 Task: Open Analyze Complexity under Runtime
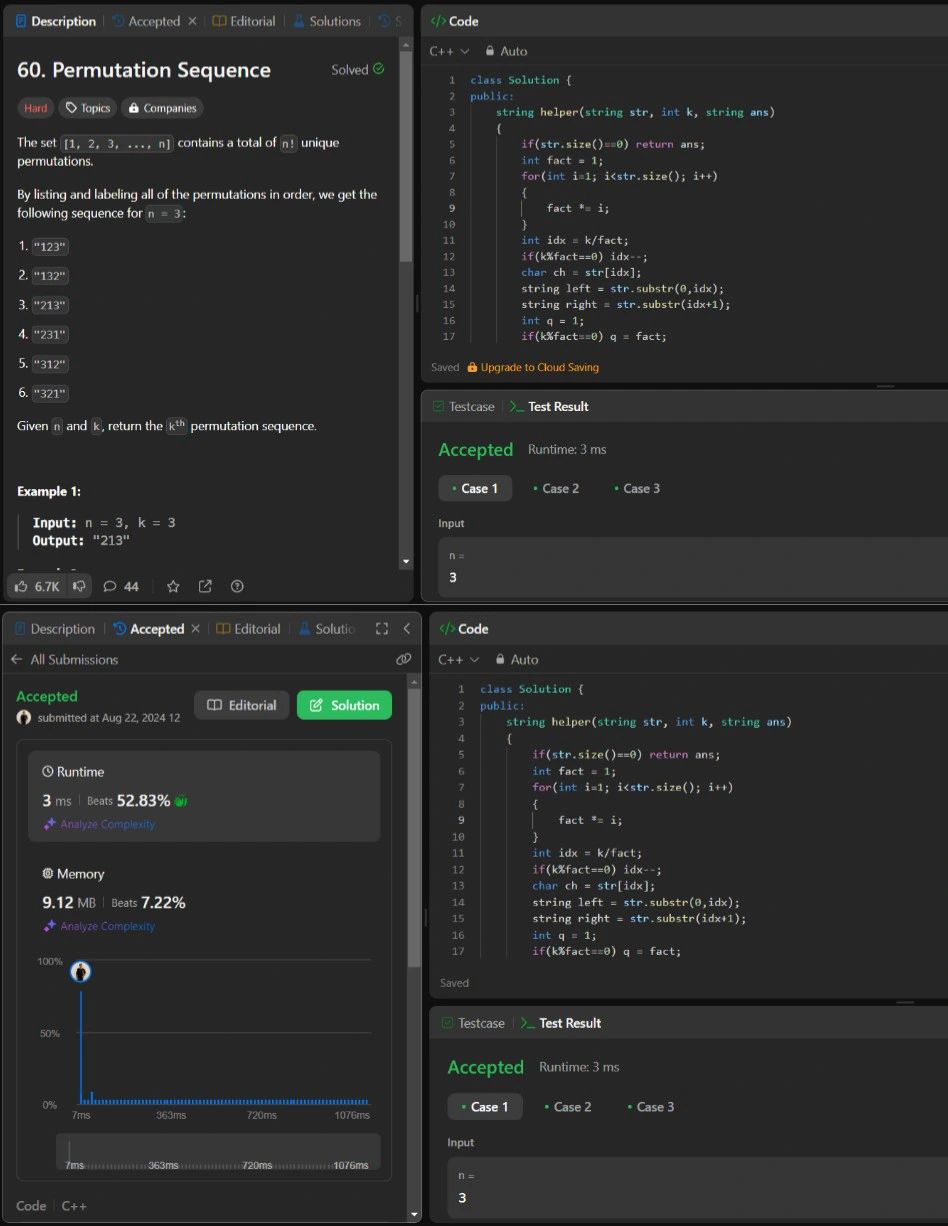(x=98, y=824)
